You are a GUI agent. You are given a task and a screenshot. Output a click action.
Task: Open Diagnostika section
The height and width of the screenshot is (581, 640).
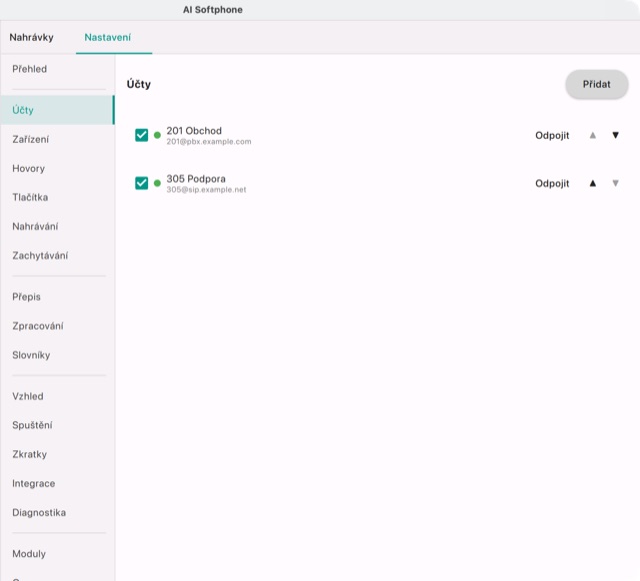(x=57, y=513)
